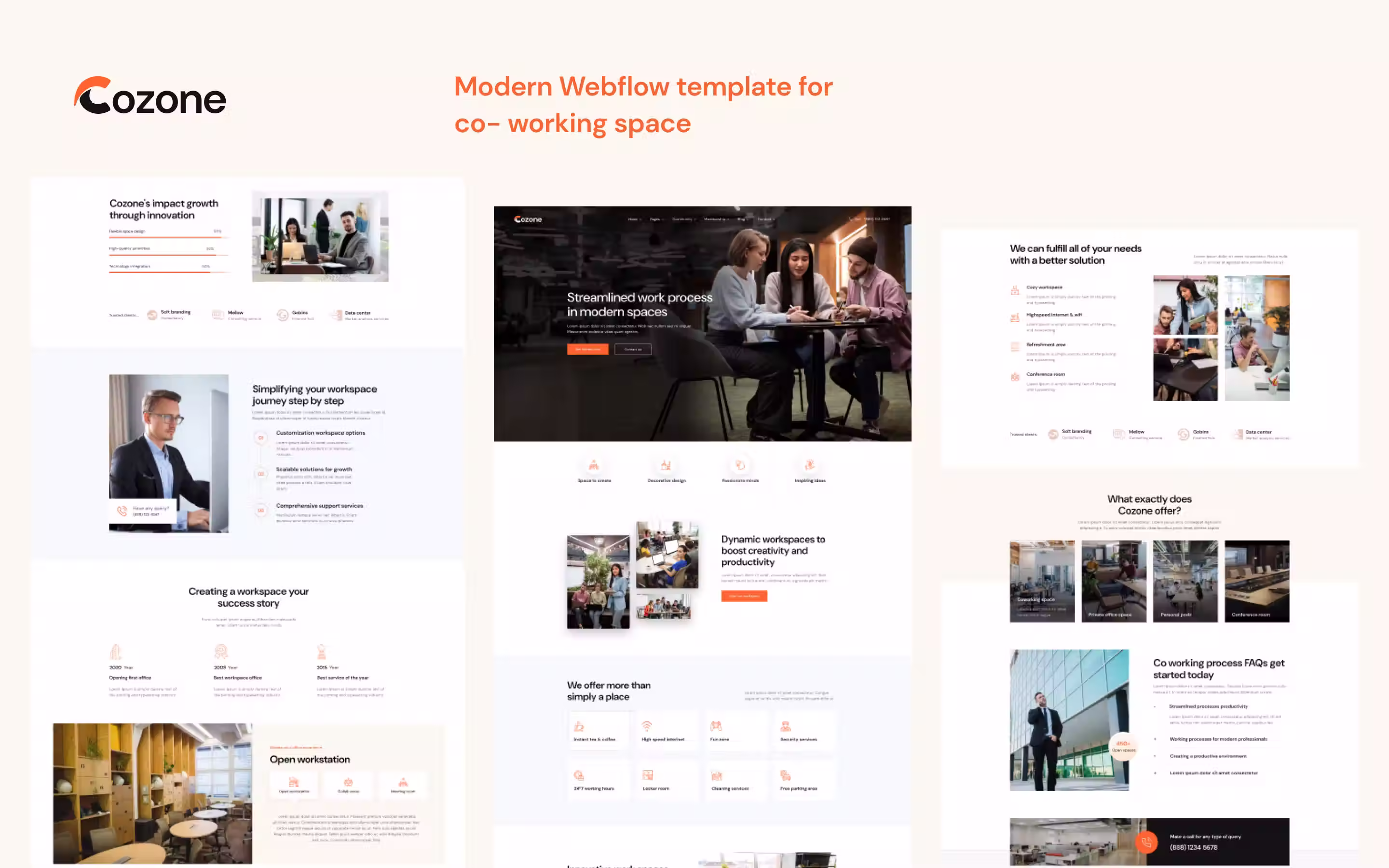Click Cozone logo in hero navbar
Image resolution: width=1389 pixels, height=868 pixels.
click(x=528, y=219)
